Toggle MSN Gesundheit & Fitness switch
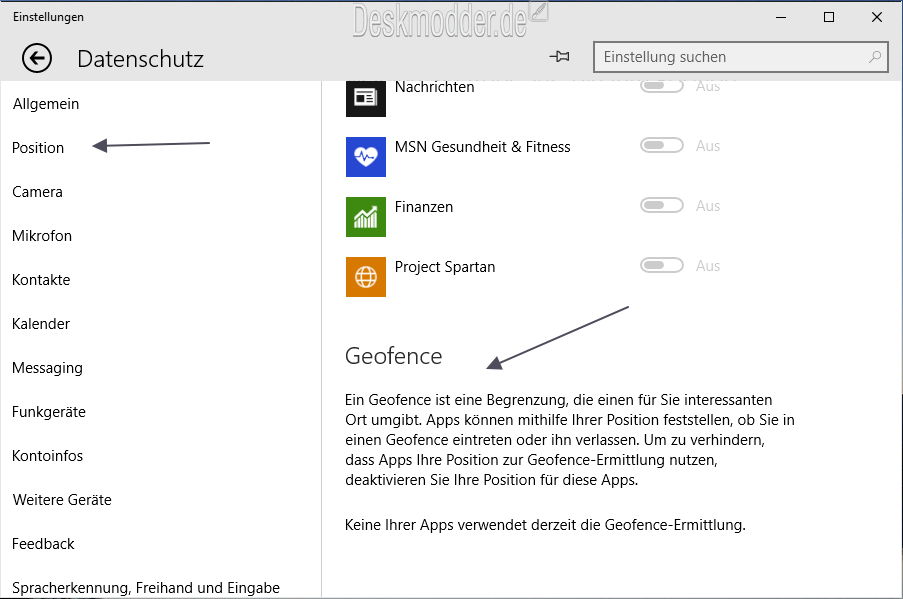The width and height of the screenshot is (903, 599). pos(661,146)
